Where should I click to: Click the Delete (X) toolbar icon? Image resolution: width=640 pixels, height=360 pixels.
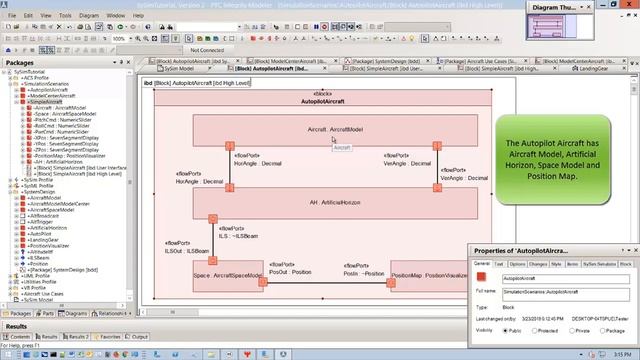(x=59, y=27)
